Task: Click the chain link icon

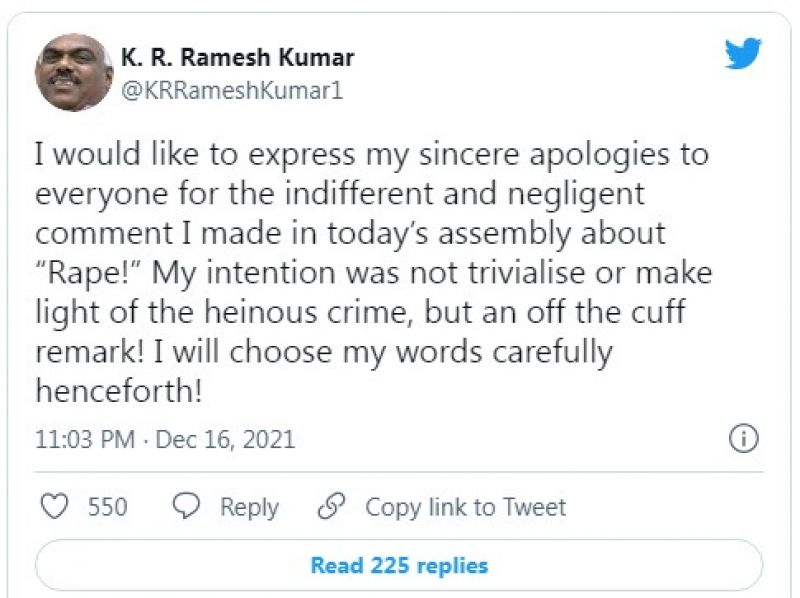Action: 331,507
